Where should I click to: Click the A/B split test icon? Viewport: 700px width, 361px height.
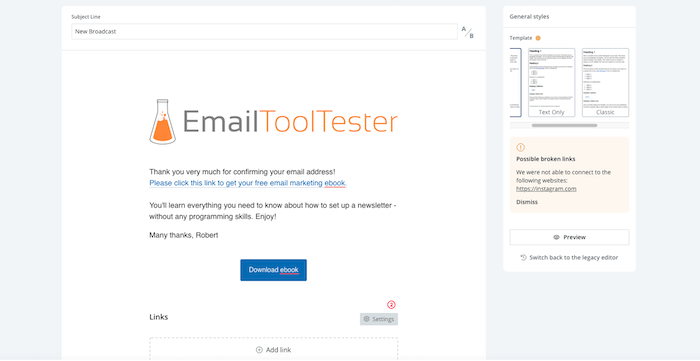pos(467,32)
